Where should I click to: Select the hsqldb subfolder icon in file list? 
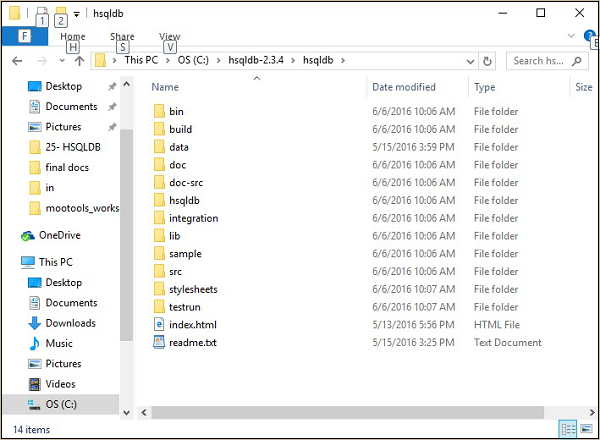point(159,200)
